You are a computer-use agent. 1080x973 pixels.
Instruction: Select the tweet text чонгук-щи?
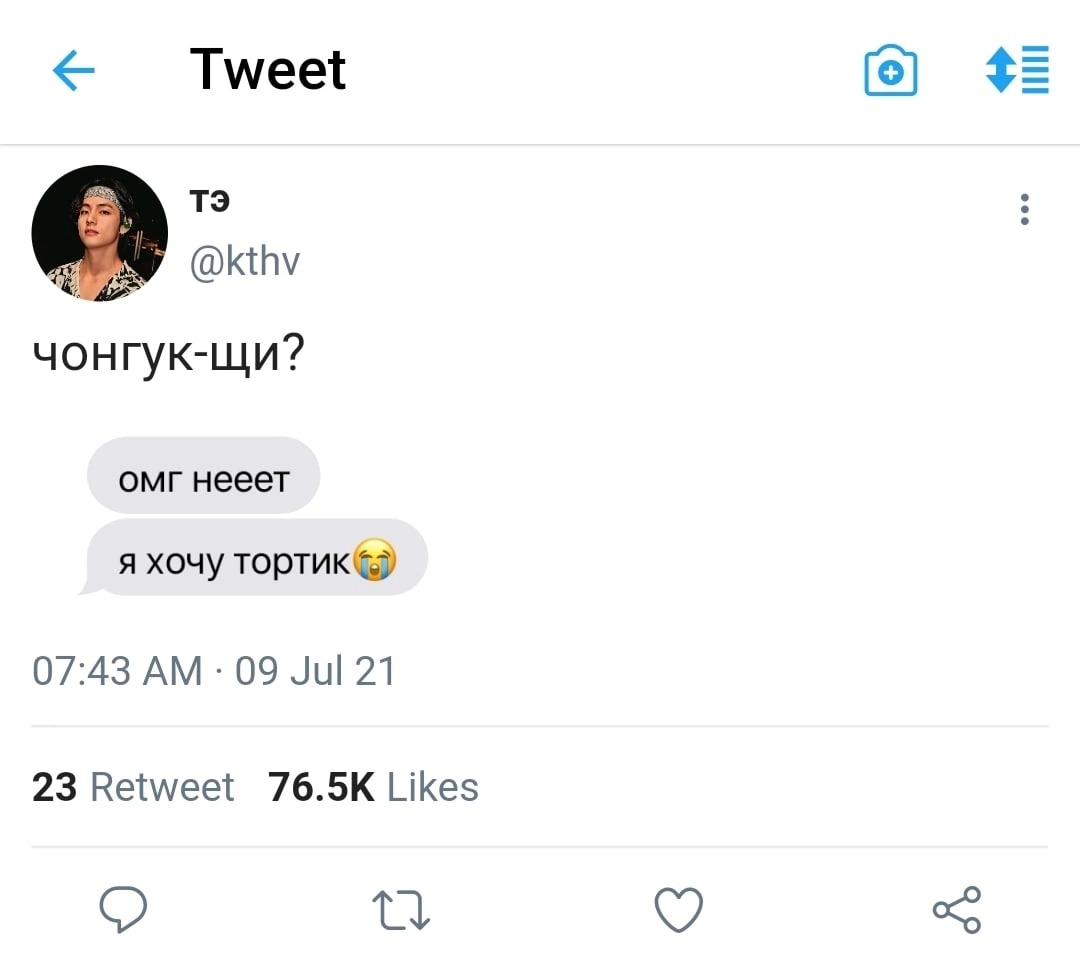pyautogui.click(x=168, y=355)
